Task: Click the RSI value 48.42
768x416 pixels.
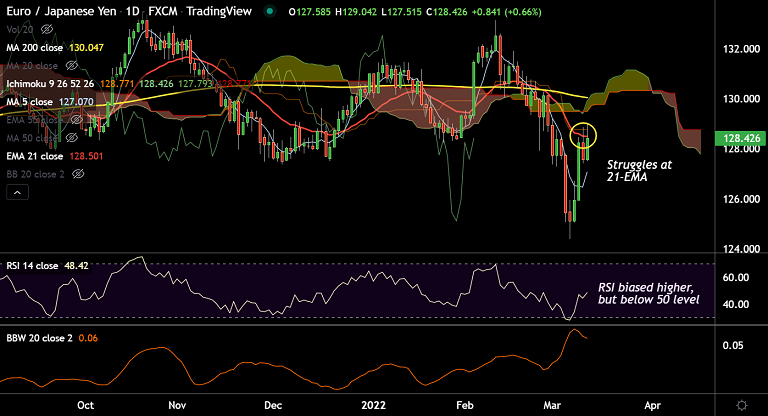Action: [76, 266]
